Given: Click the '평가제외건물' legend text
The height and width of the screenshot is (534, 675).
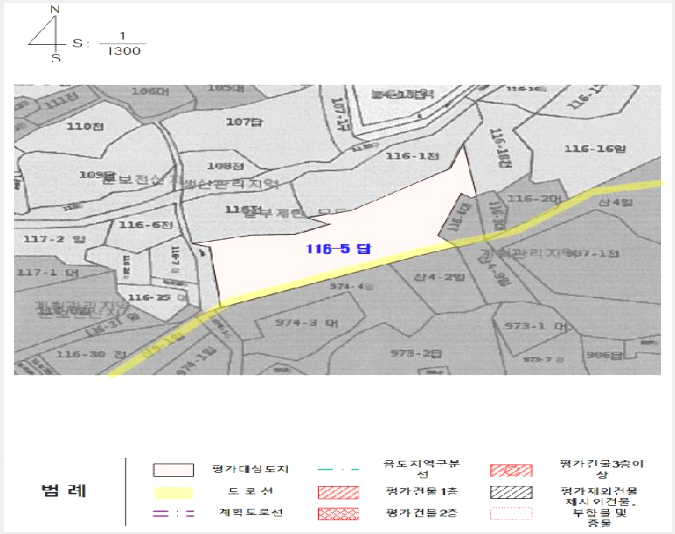Looking at the screenshot, I should (600, 491).
